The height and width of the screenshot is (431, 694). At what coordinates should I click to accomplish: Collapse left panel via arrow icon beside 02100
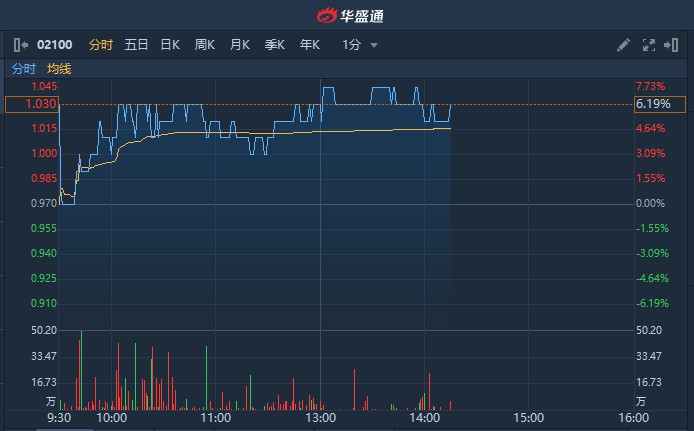point(21,45)
